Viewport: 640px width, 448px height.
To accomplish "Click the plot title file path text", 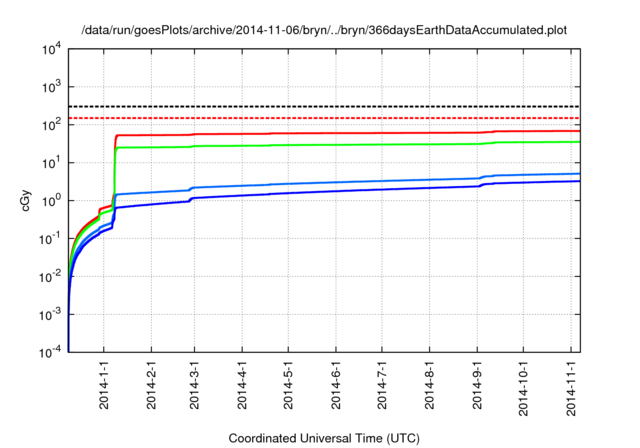I will [x=324, y=30].
